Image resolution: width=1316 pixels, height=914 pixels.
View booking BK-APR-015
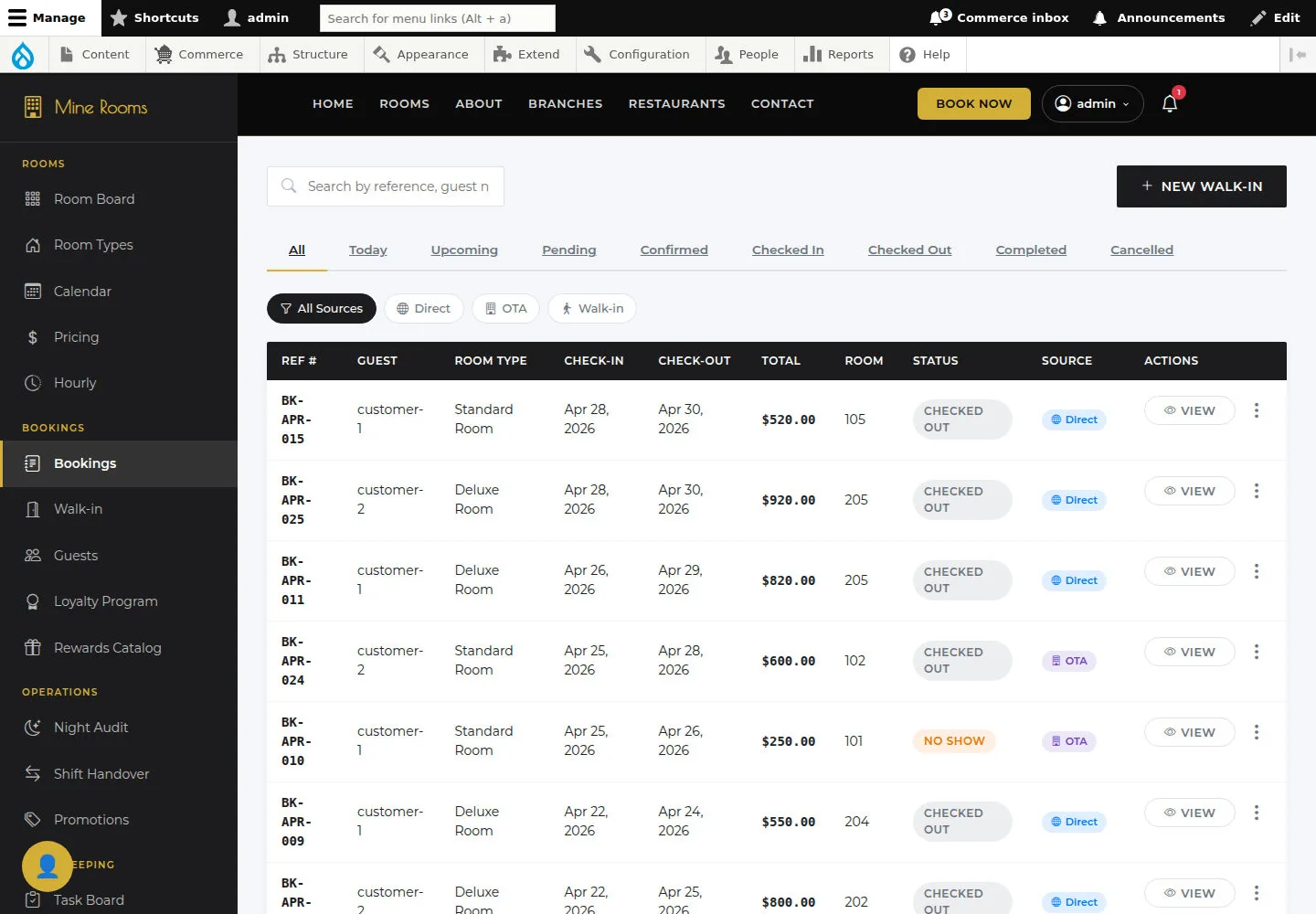1190,411
